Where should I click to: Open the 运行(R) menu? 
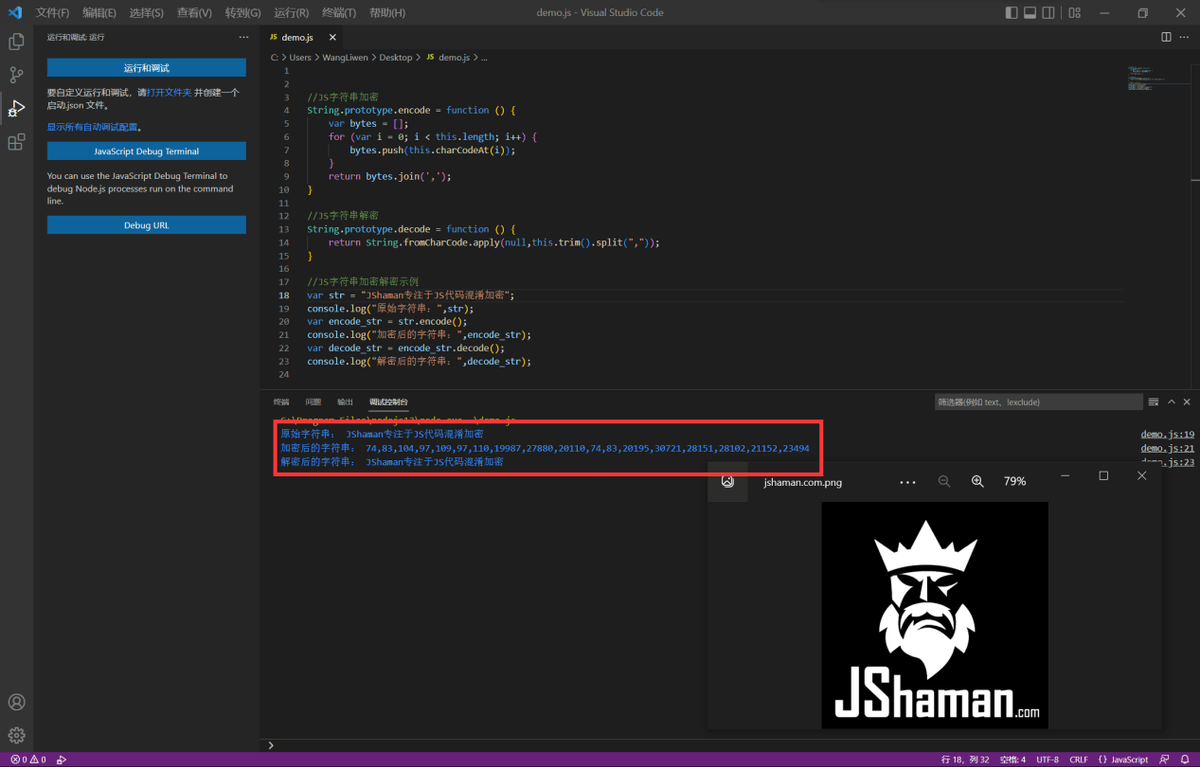pyautogui.click(x=291, y=13)
